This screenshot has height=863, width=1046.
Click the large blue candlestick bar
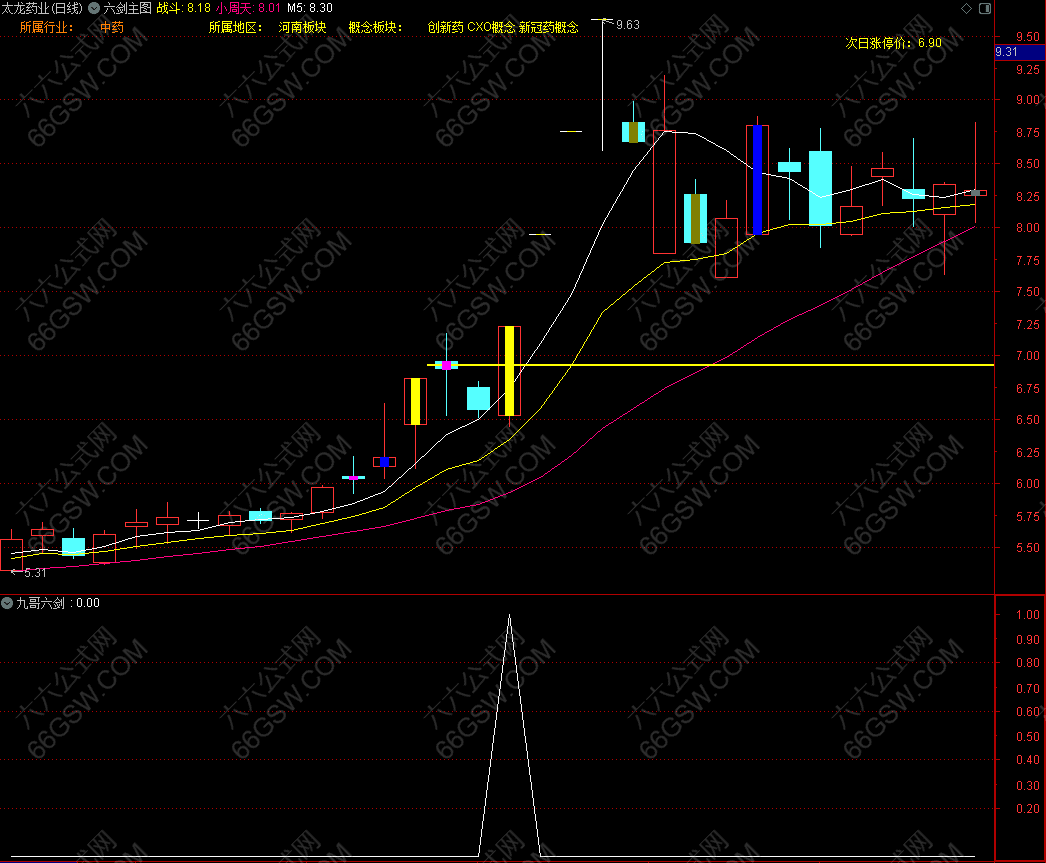pos(757,180)
